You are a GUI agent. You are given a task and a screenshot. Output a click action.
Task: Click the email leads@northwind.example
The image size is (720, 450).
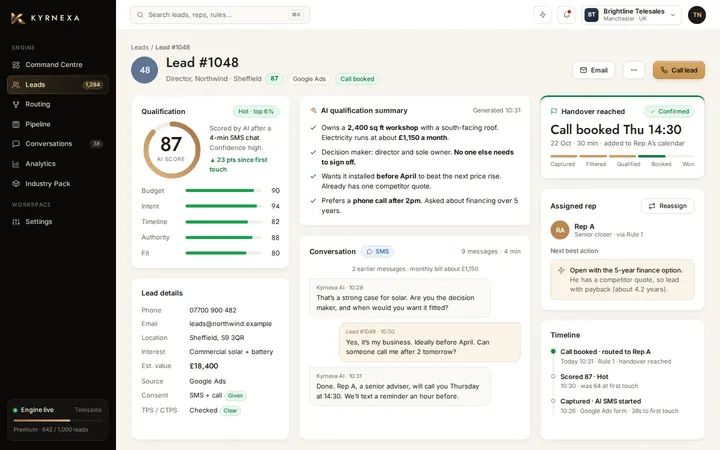231,324
